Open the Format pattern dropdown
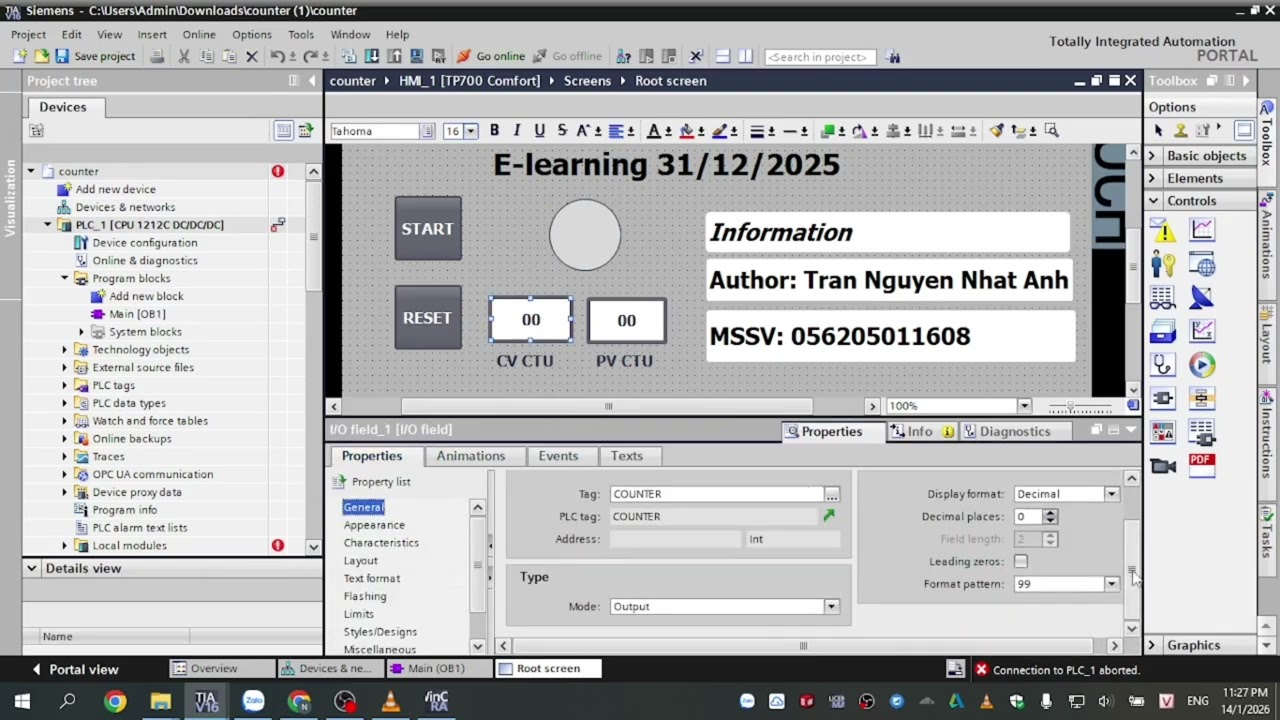 coord(1111,584)
